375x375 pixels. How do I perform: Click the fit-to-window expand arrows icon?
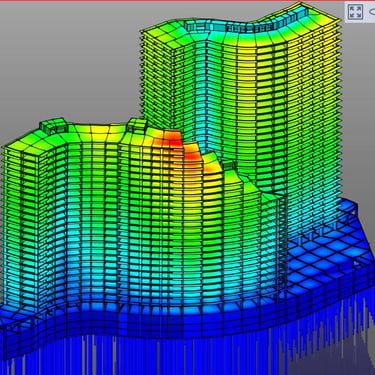click(355, 12)
